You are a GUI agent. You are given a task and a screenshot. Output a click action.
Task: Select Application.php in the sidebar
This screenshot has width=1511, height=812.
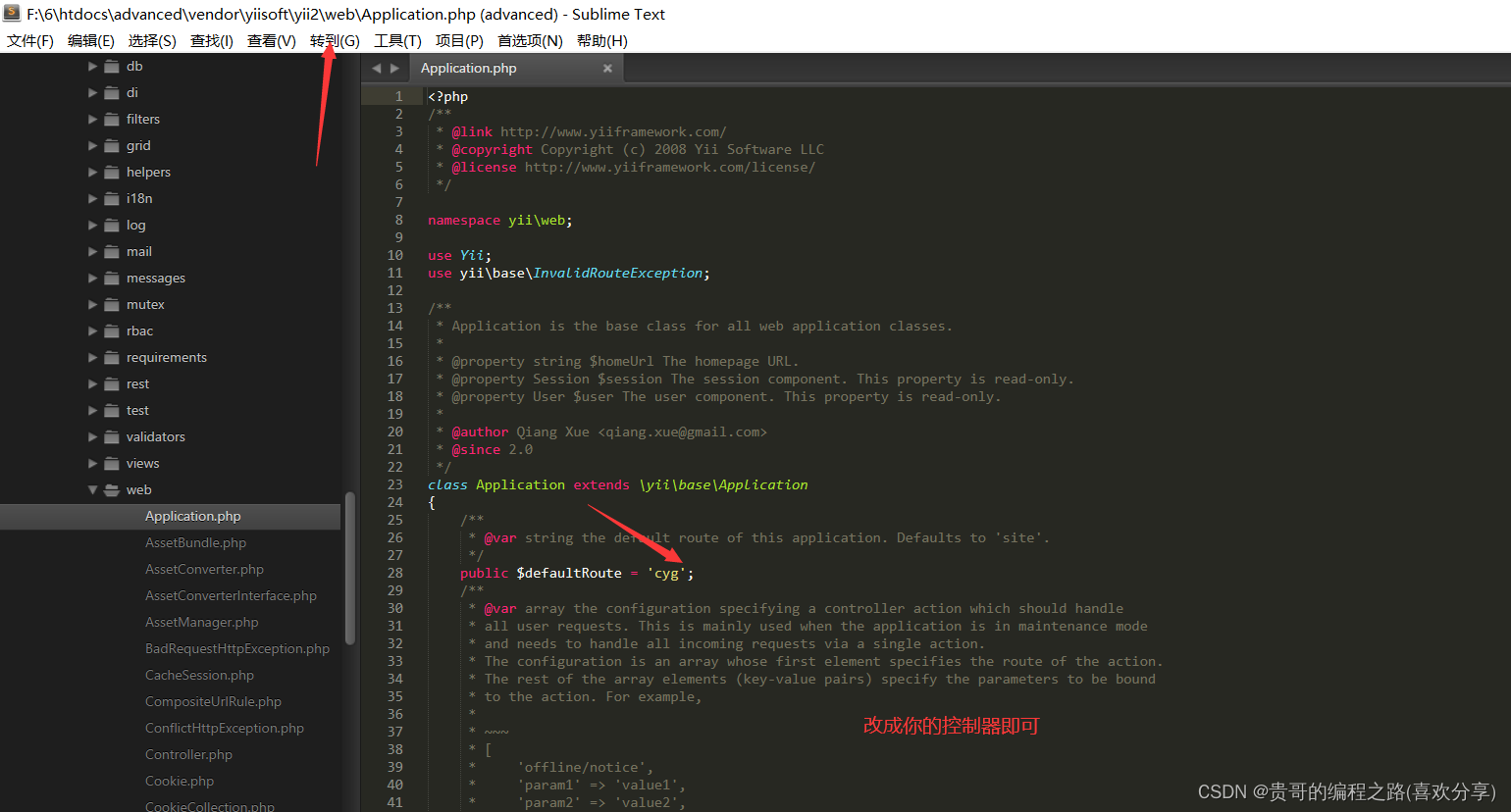point(171,516)
